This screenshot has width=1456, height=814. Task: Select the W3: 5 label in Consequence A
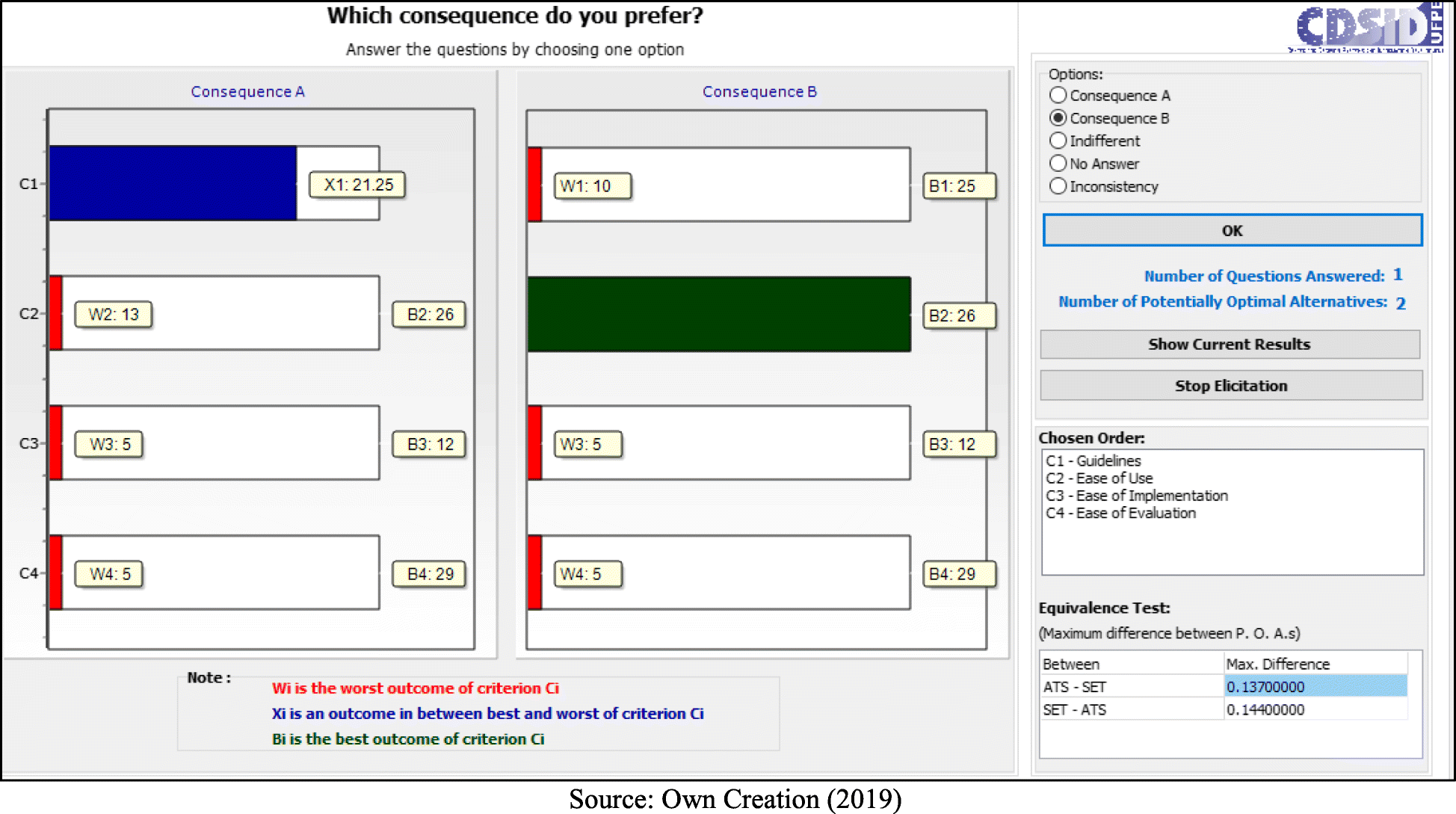(109, 444)
